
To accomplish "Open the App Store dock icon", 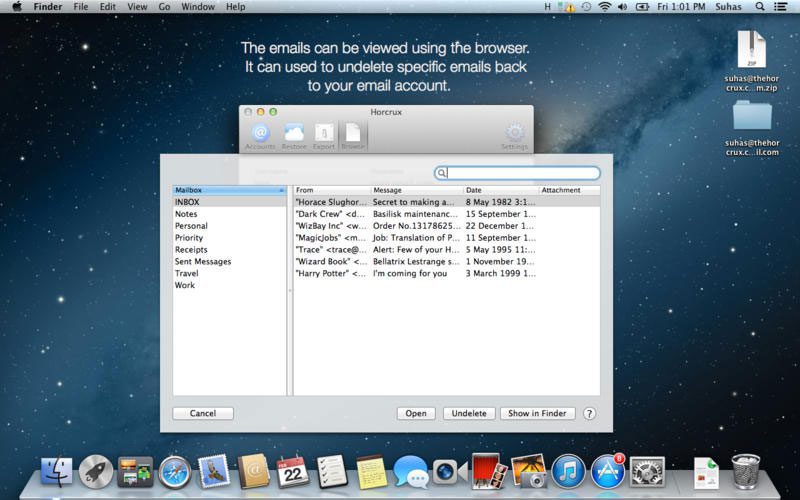I will pos(607,471).
